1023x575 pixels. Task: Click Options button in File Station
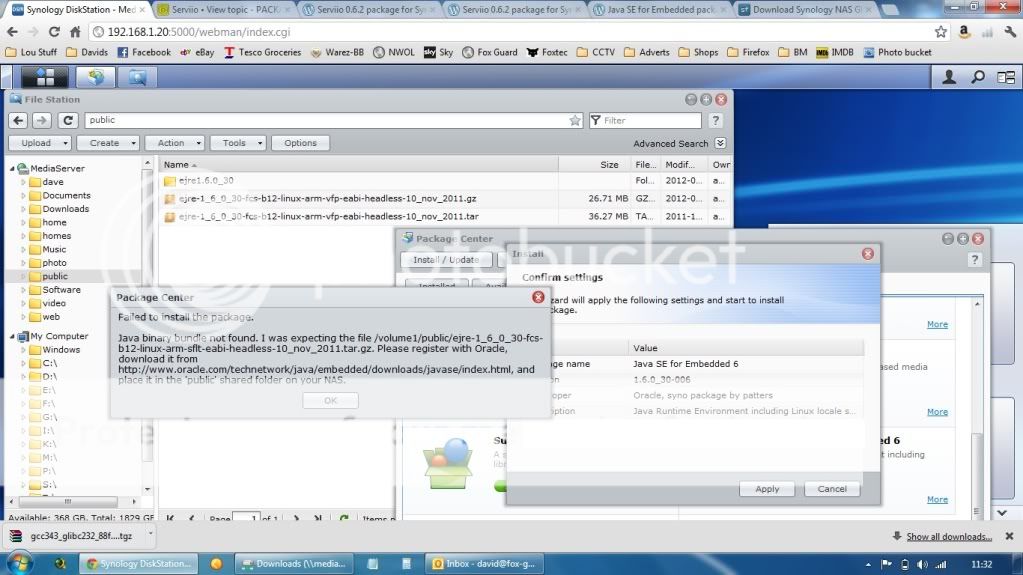300,143
